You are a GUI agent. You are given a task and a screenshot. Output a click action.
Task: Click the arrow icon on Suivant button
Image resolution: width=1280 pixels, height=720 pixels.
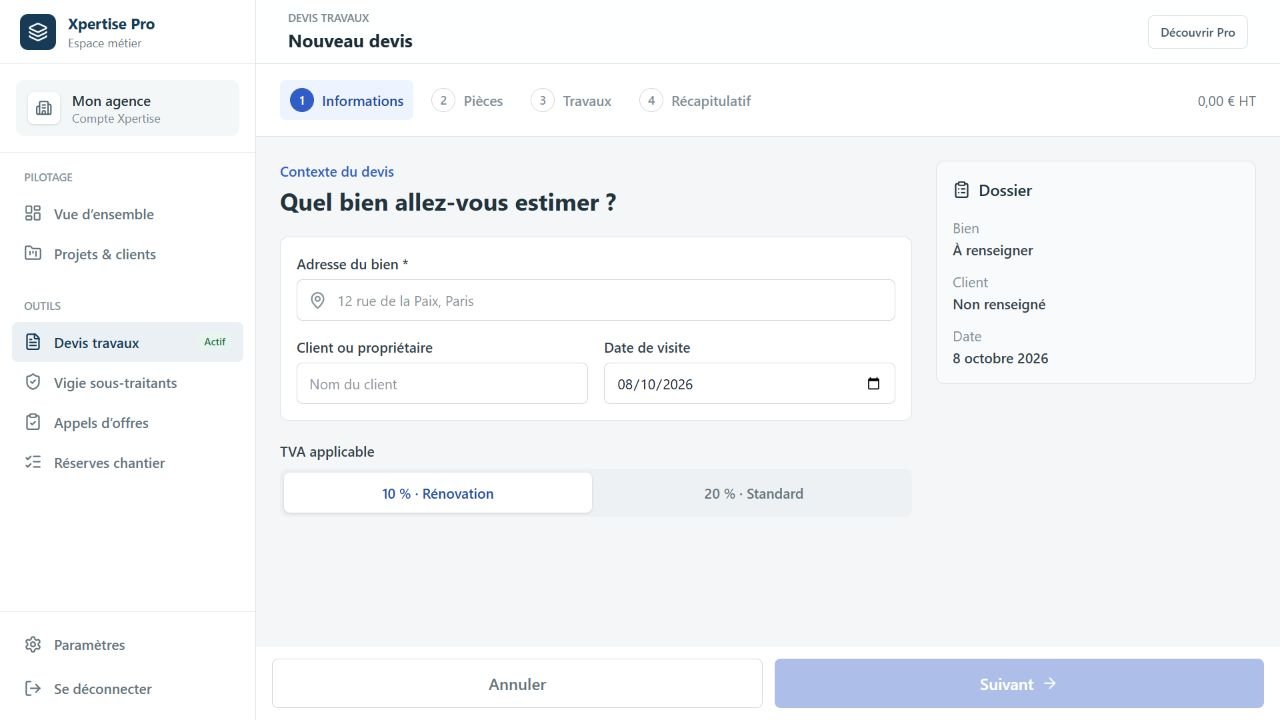click(1050, 684)
